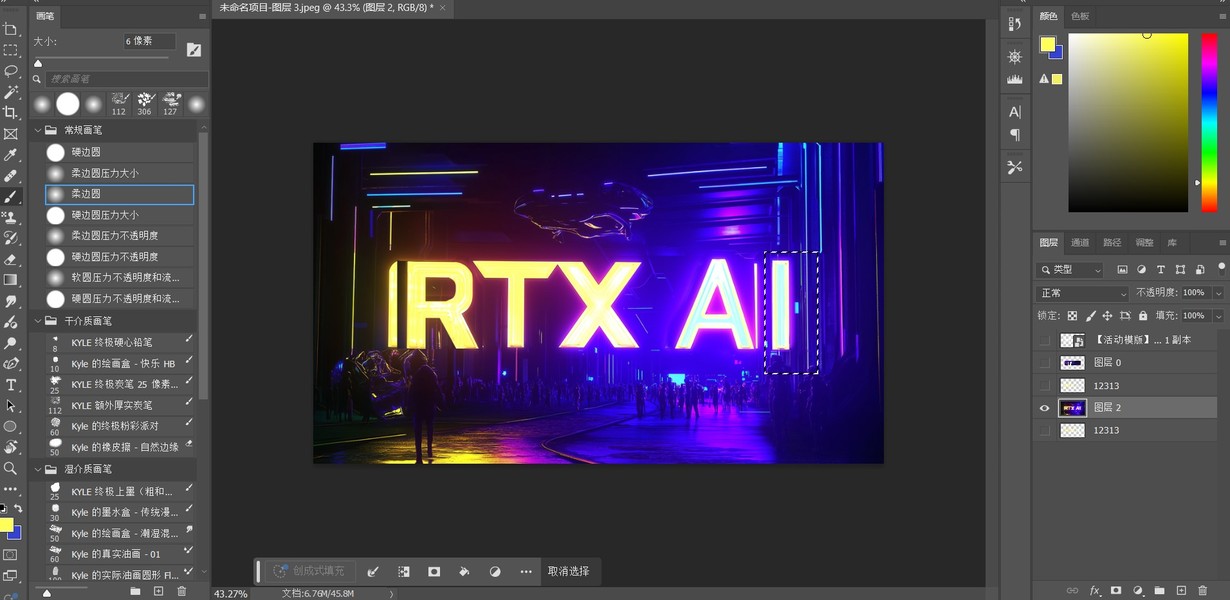This screenshot has height=600, width=1230.
Task: Show visibility of the bottom 12313 layer
Action: pyautogui.click(x=1045, y=430)
